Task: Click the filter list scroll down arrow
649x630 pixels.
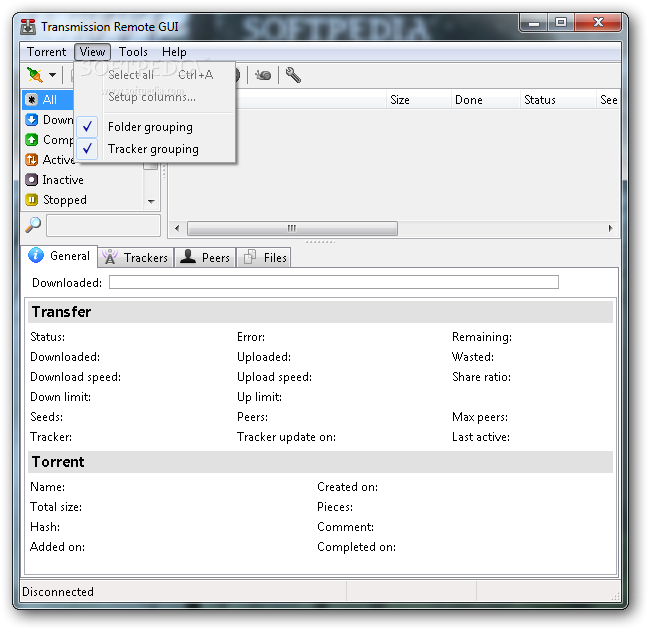Action: tap(151, 202)
